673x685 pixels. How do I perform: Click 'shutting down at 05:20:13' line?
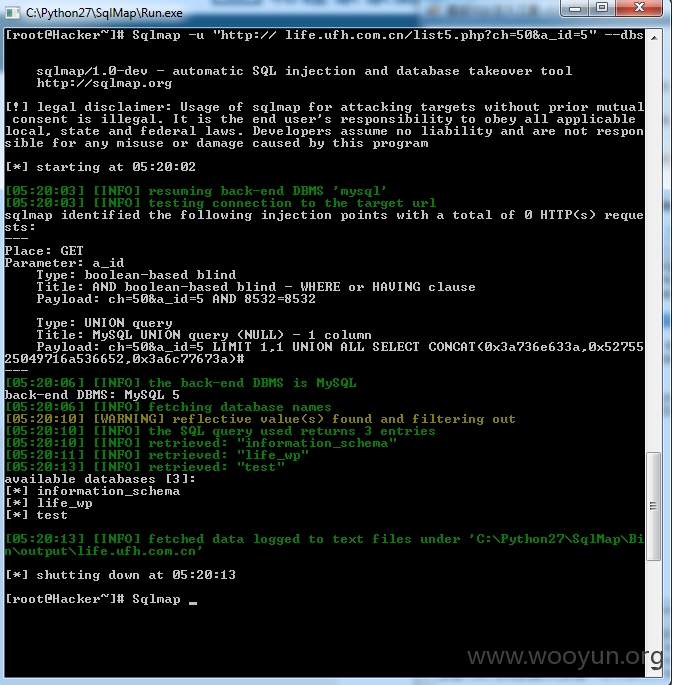(x=120, y=575)
